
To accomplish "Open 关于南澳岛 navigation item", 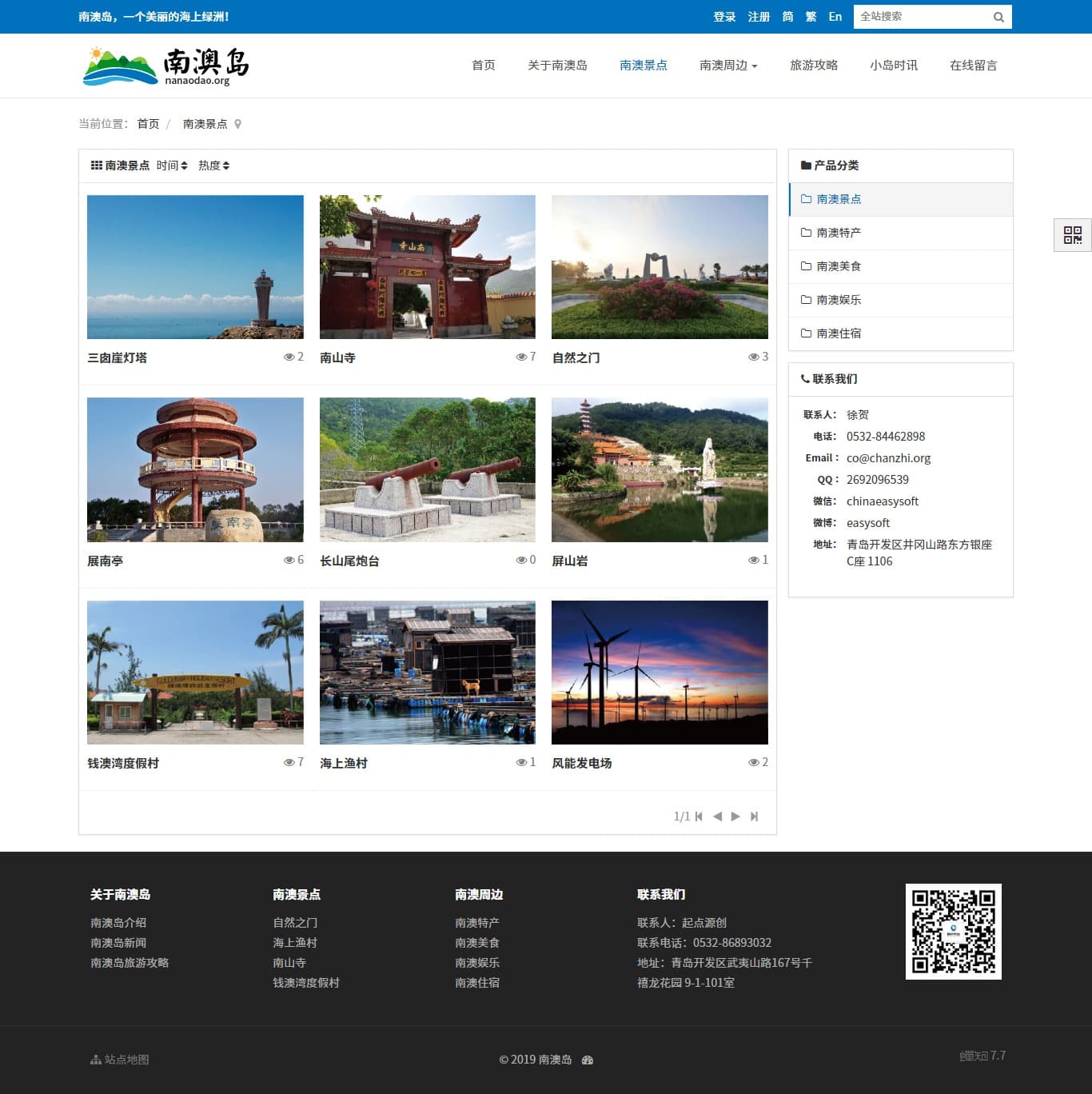I will click(x=557, y=66).
